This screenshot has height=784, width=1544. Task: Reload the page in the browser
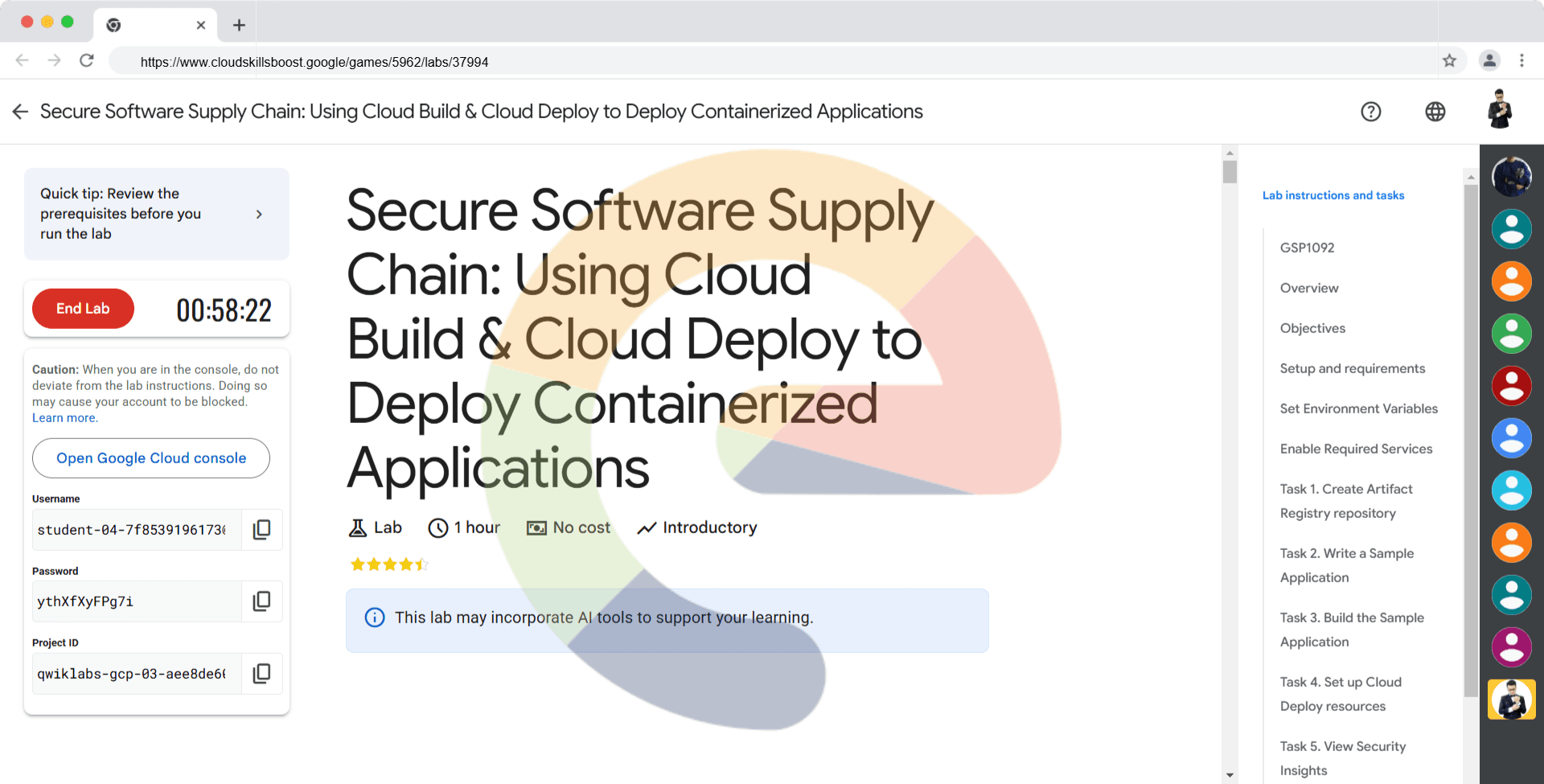click(x=87, y=61)
